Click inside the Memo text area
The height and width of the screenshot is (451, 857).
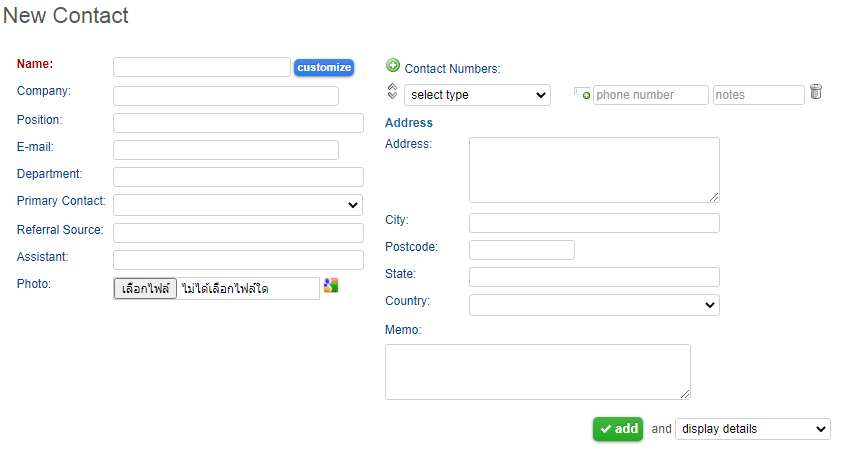click(538, 372)
